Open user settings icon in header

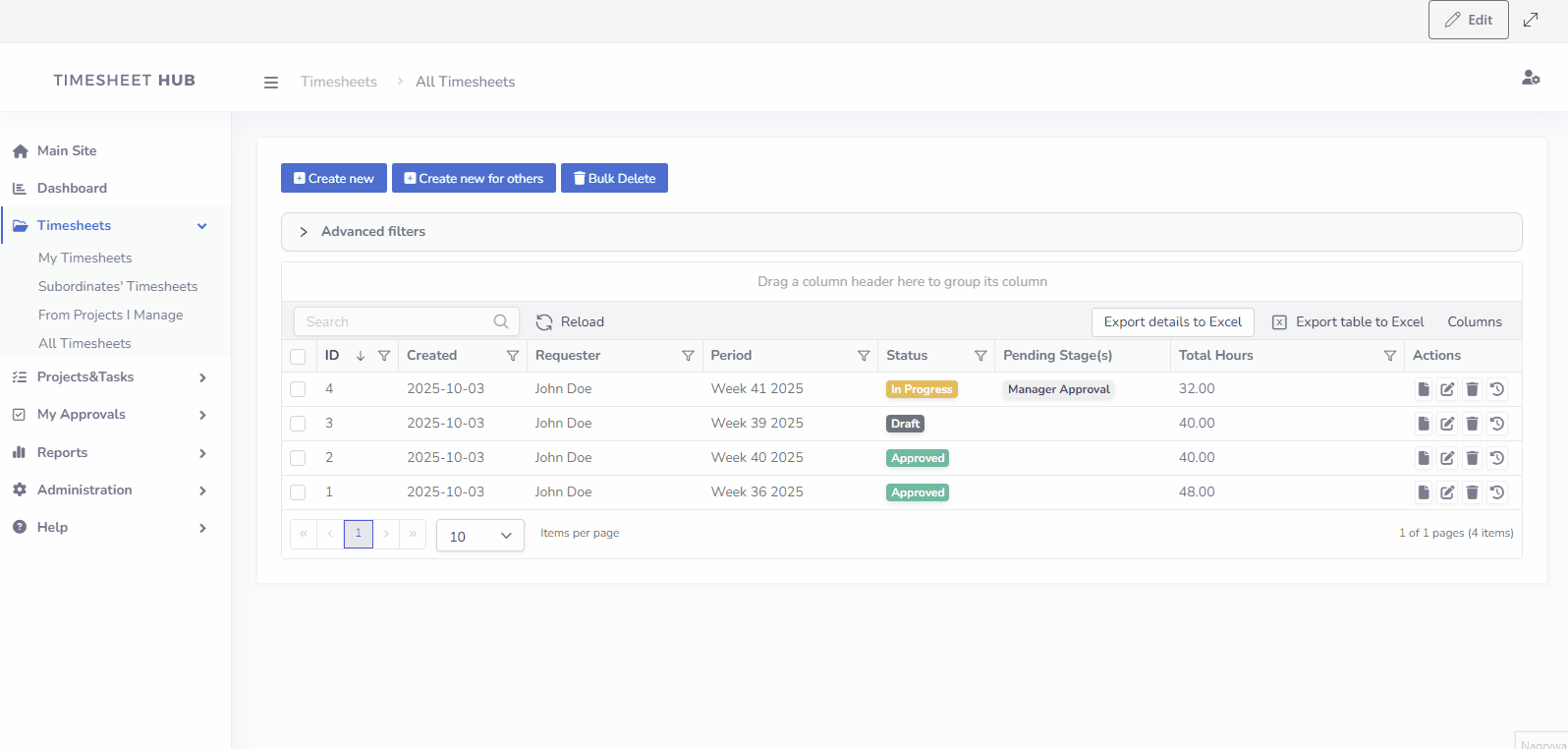pyautogui.click(x=1530, y=78)
